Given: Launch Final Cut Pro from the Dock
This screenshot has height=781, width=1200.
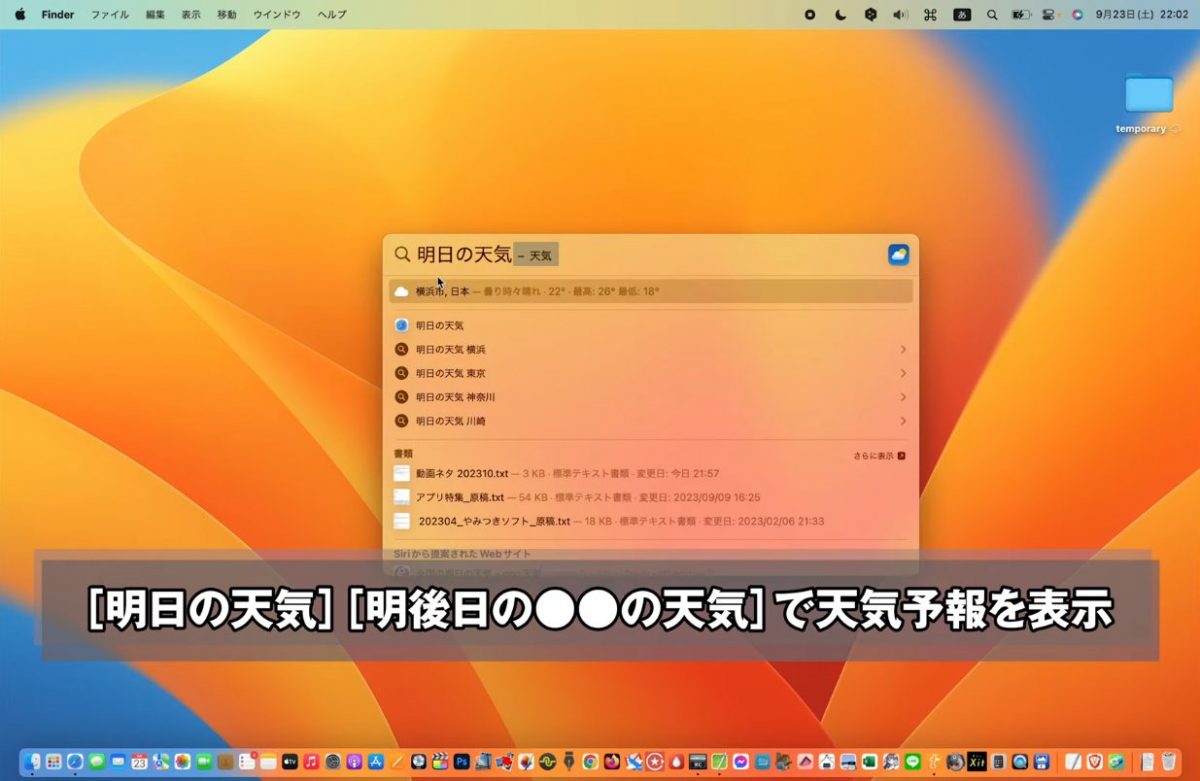Looking at the screenshot, I should pos(441,762).
